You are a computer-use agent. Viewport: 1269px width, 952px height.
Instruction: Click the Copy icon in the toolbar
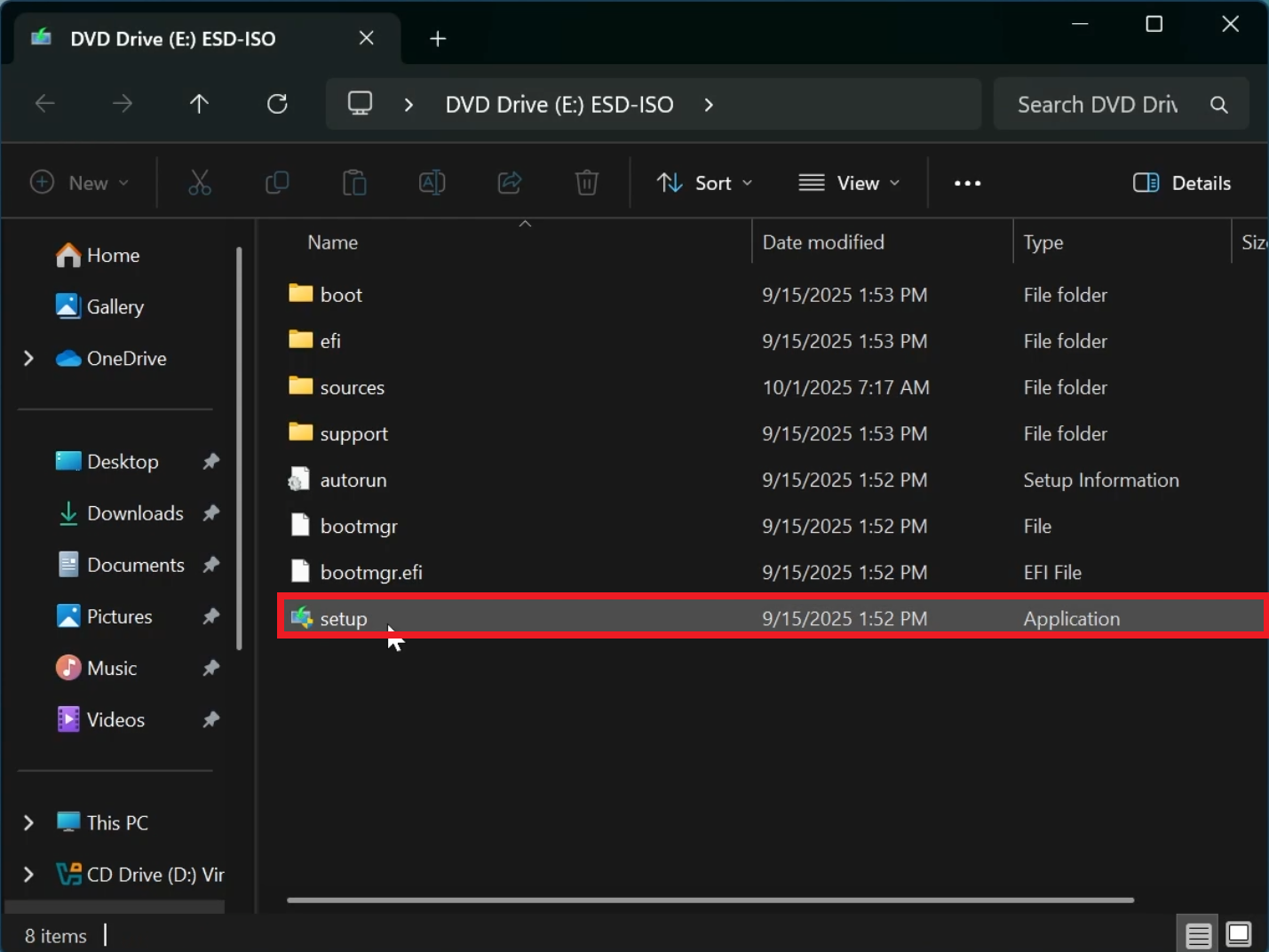tap(277, 182)
